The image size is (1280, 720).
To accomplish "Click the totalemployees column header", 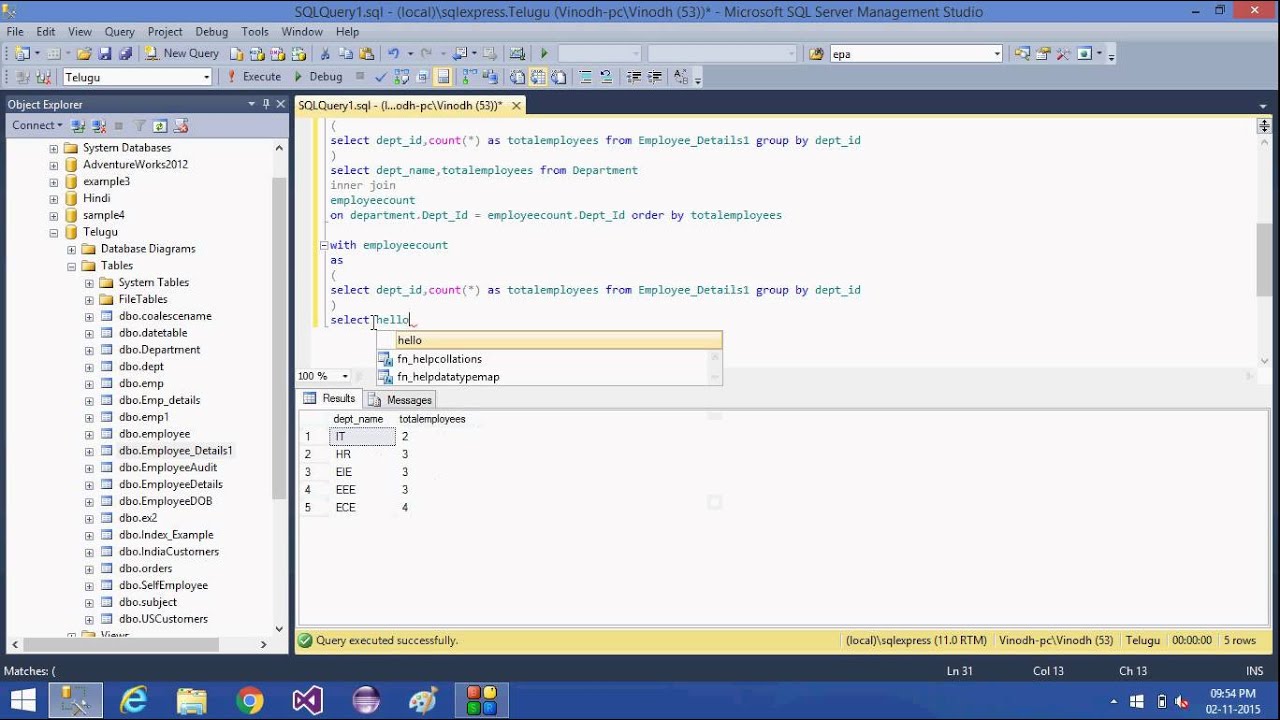I will (x=432, y=419).
